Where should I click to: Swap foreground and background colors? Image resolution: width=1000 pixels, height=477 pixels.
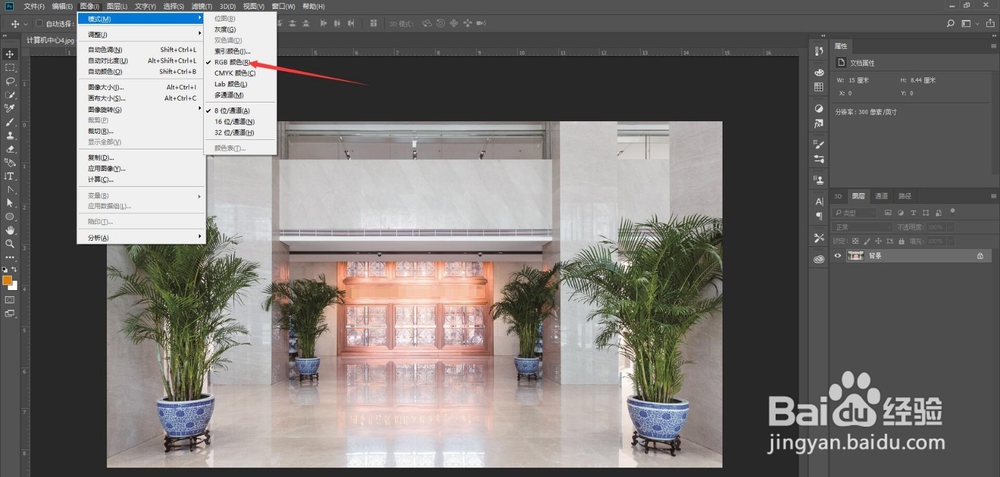tap(14, 270)
